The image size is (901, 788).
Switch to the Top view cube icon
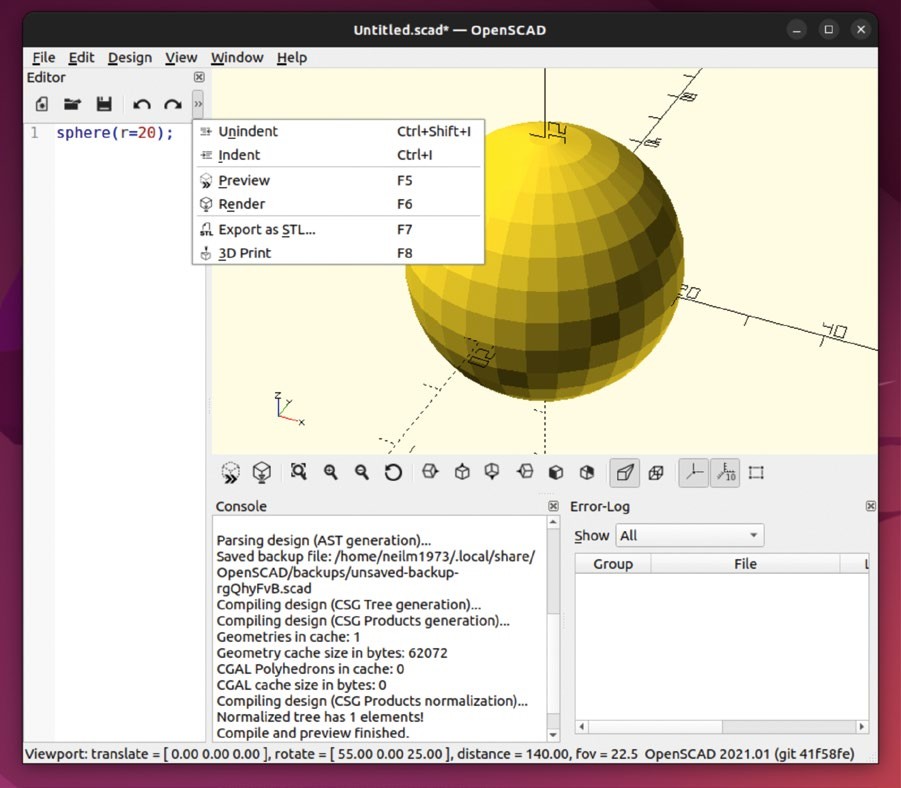coord(462,472)
